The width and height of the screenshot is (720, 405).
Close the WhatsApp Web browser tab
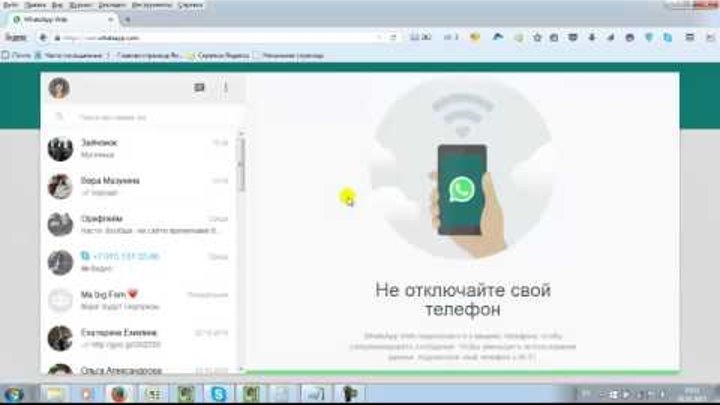tap(111, 19)
